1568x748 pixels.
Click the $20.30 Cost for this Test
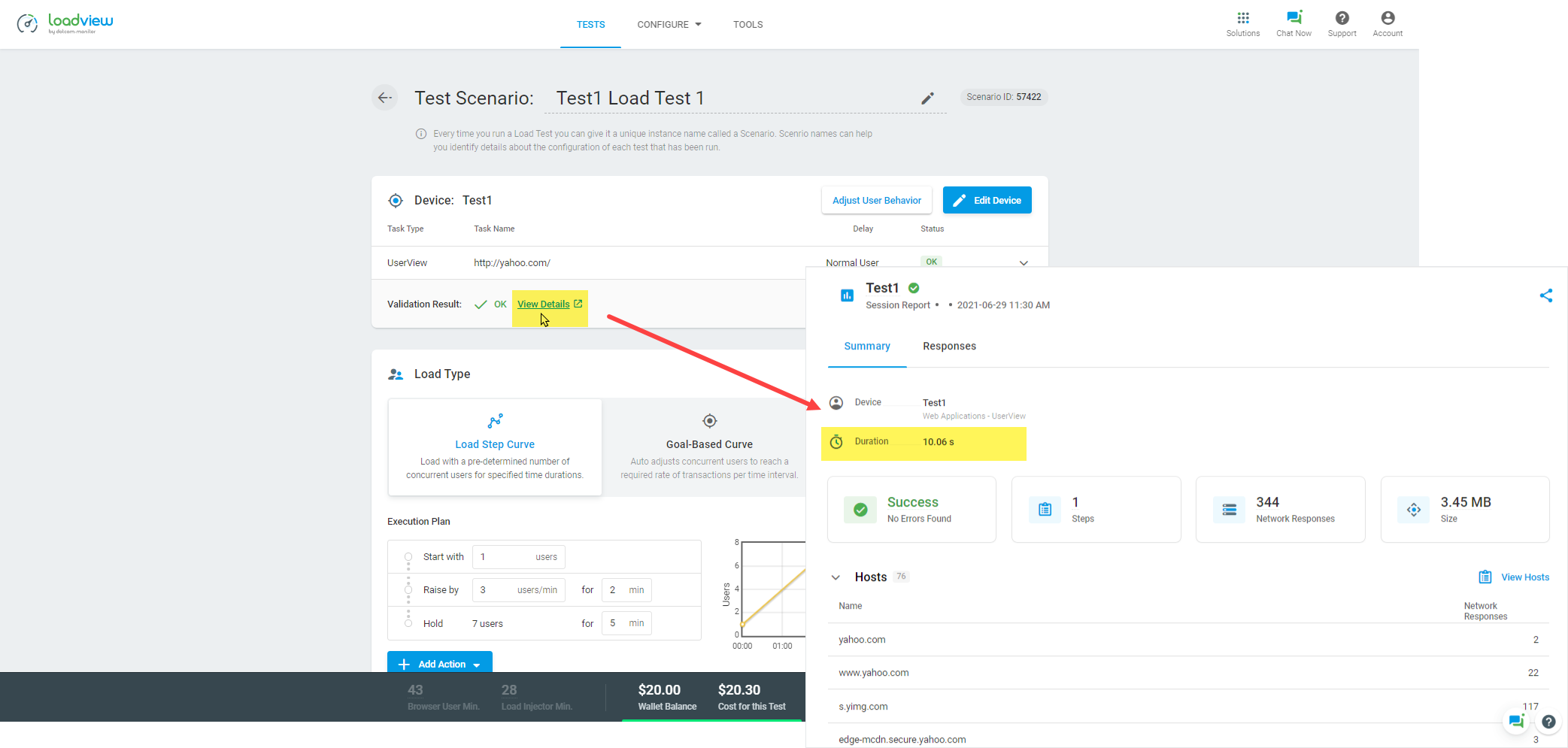click(x=739, y=690)
